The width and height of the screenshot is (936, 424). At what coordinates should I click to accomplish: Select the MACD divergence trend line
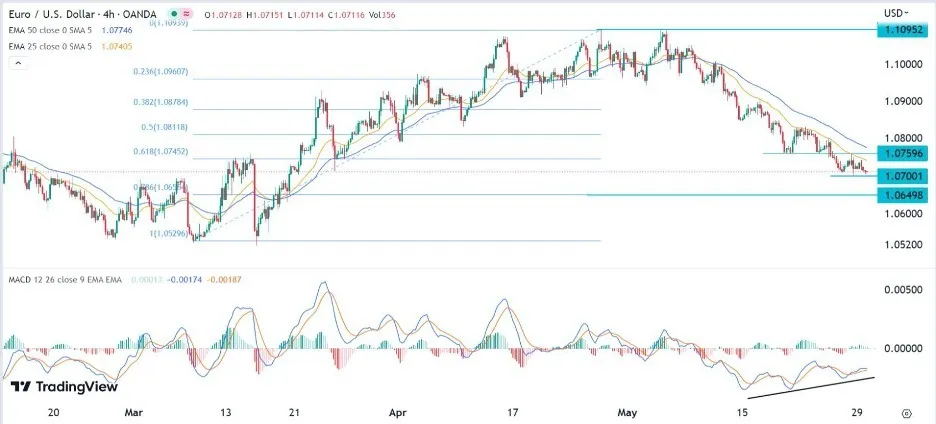coord(811,388)
